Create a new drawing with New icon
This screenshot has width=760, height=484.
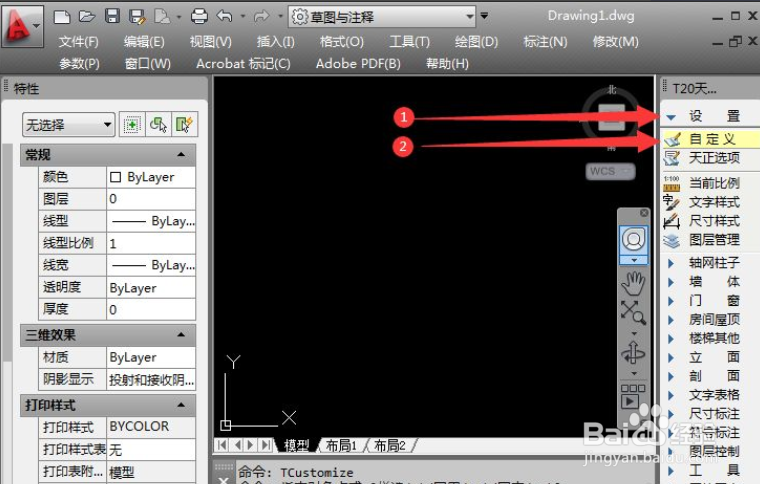[62, 17]
